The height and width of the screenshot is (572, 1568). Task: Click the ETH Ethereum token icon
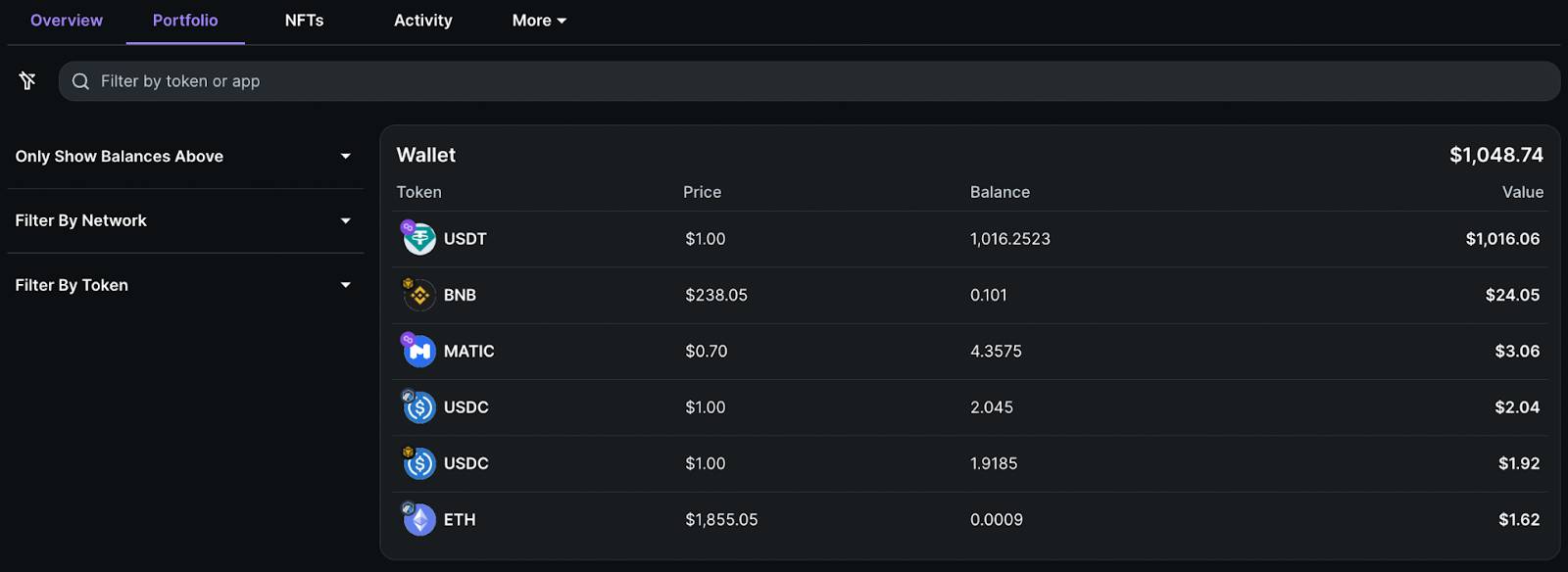[419, 519]
